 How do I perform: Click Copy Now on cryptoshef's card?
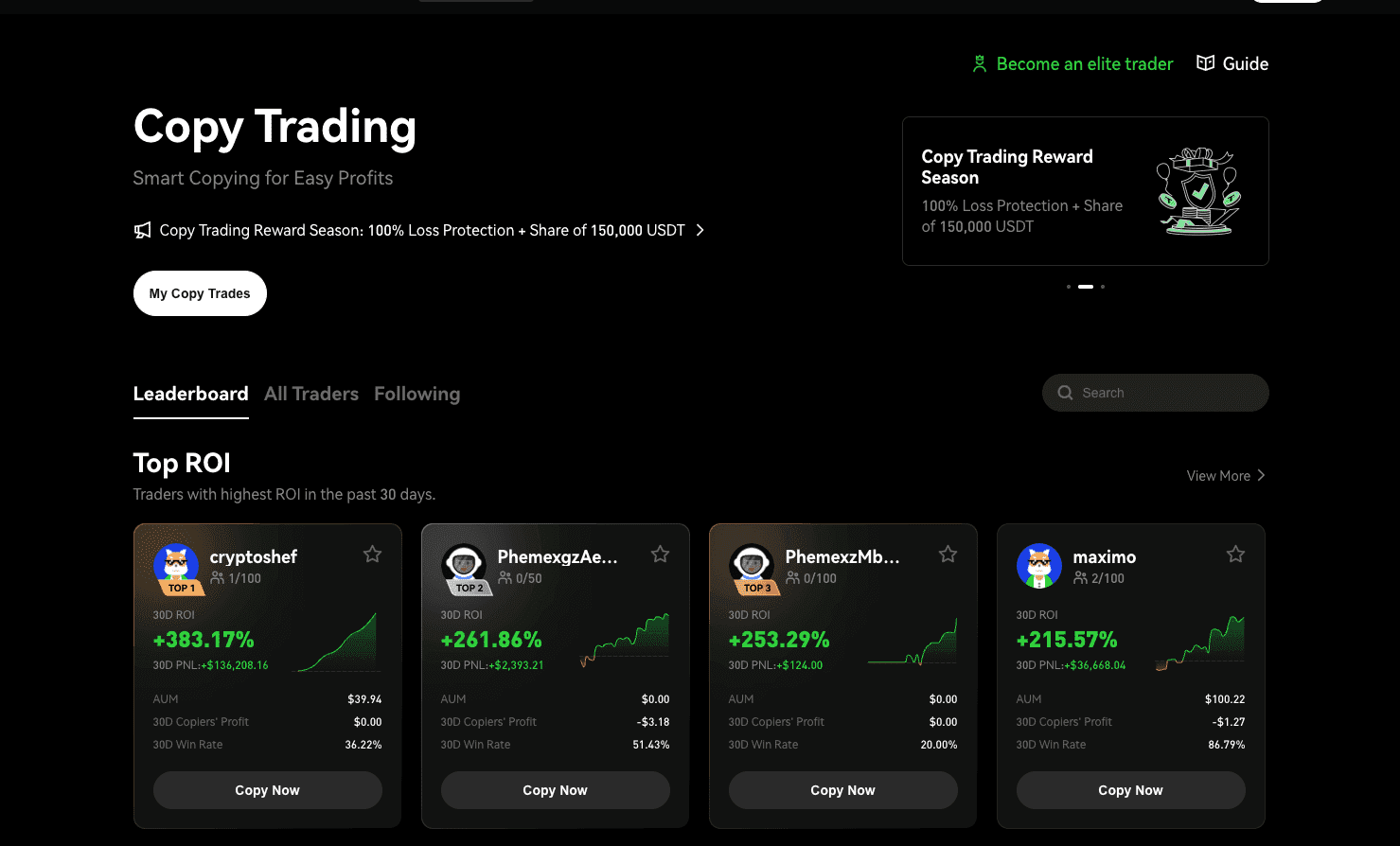268,789
